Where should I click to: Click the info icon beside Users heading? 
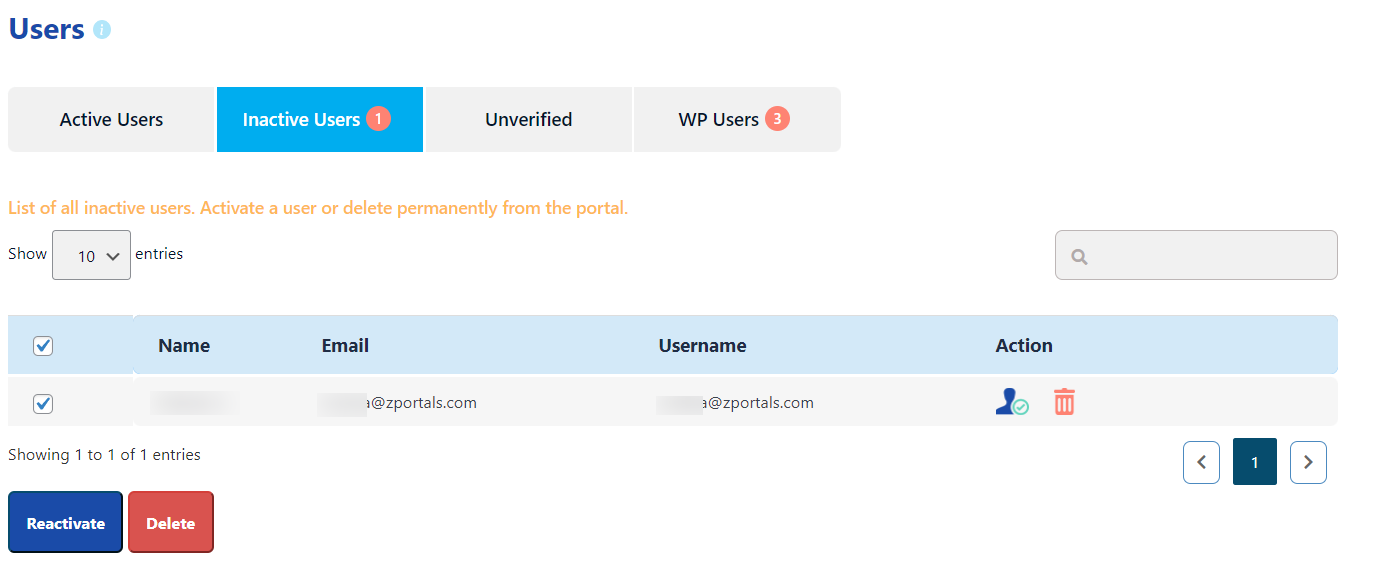102,30
